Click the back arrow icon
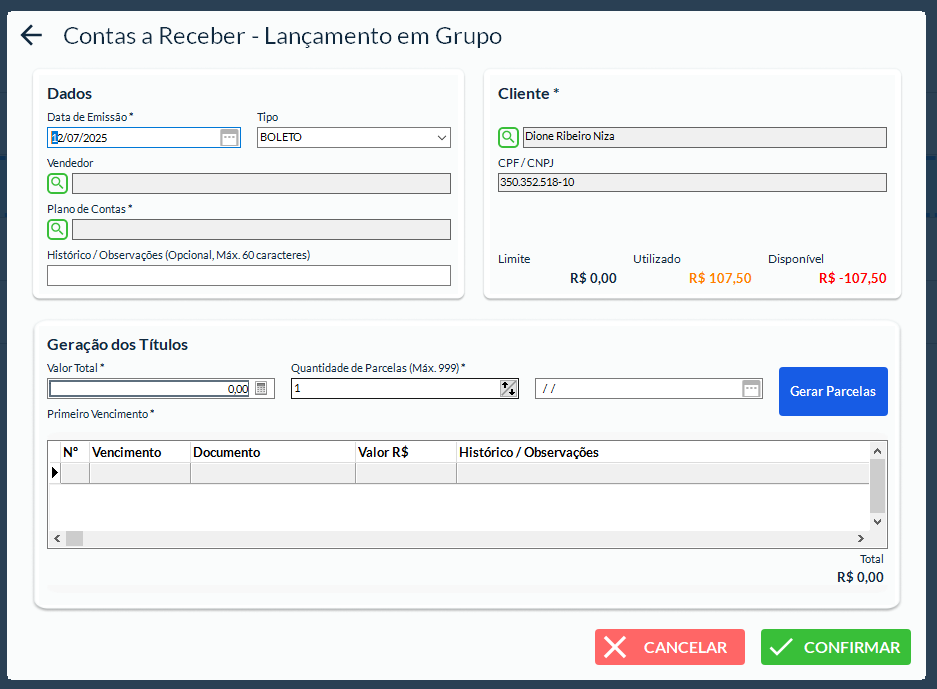Image resolution: width=937 pixels, height=689 pixels. 31,36
